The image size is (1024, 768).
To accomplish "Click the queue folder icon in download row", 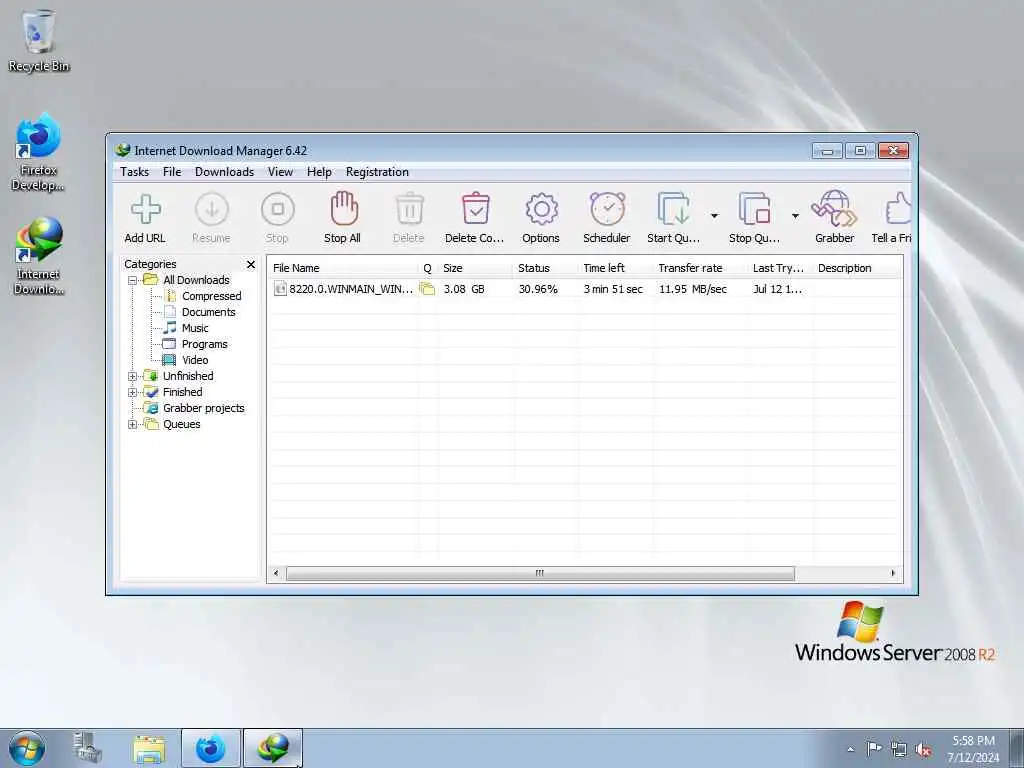I will point(427,289).
